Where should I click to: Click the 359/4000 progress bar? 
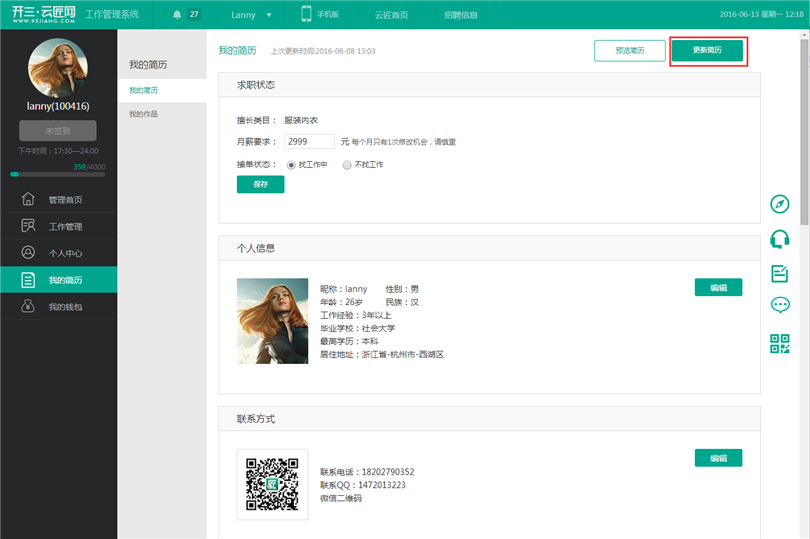pos(58,175)
